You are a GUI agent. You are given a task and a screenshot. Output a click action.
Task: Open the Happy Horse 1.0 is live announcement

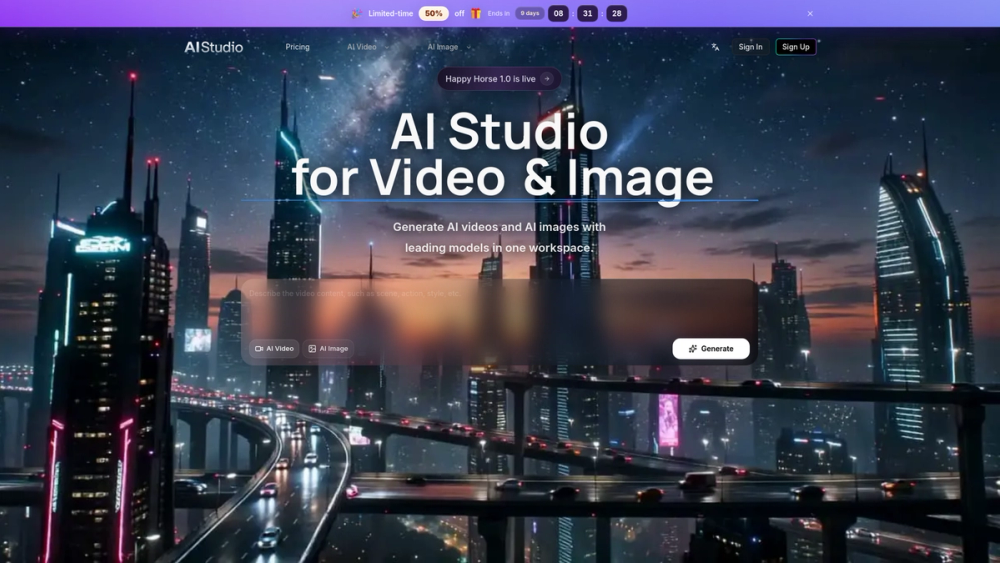[x=499, y=79]
